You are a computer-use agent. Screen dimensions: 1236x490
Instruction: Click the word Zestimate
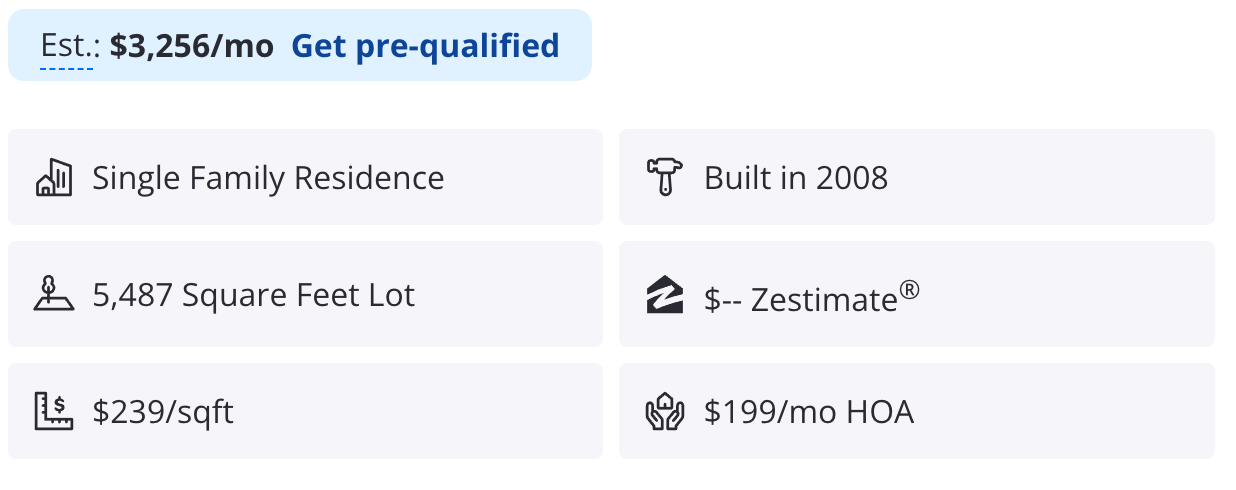(x=824, y=298)
